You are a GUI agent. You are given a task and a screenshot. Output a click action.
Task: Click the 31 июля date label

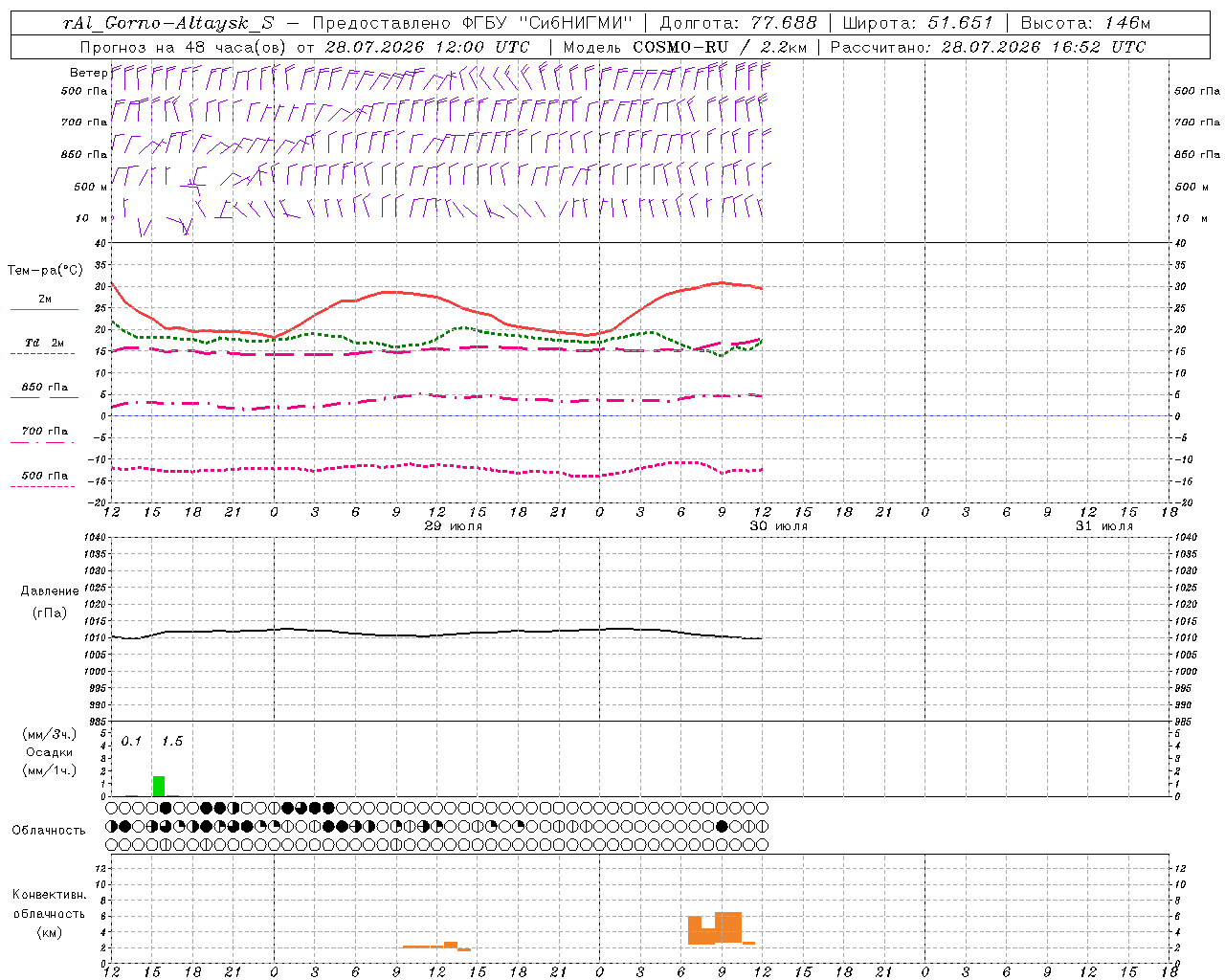[1104, 526]
